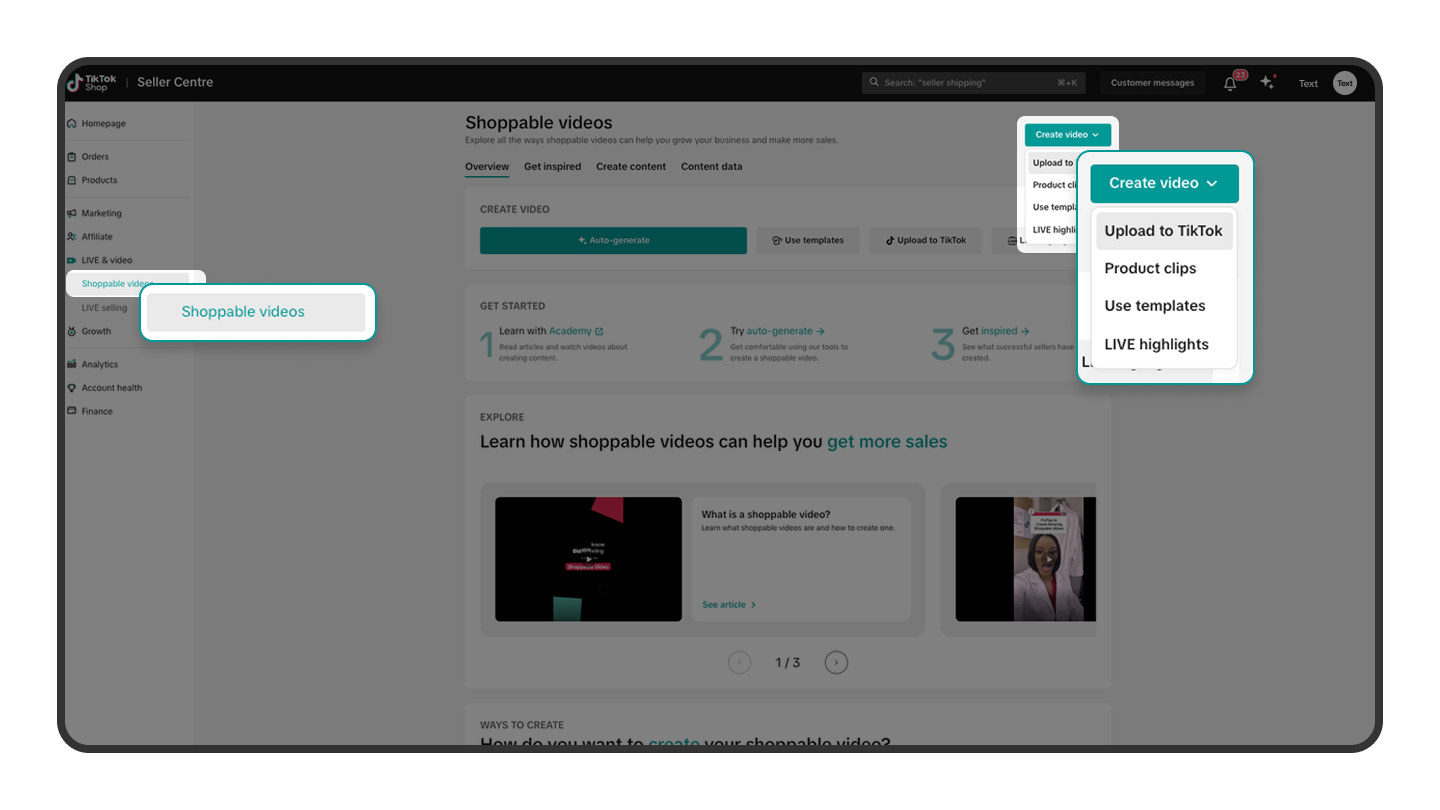
Task: Advance to next carousel slide arrow
Action: click(836, 662)
